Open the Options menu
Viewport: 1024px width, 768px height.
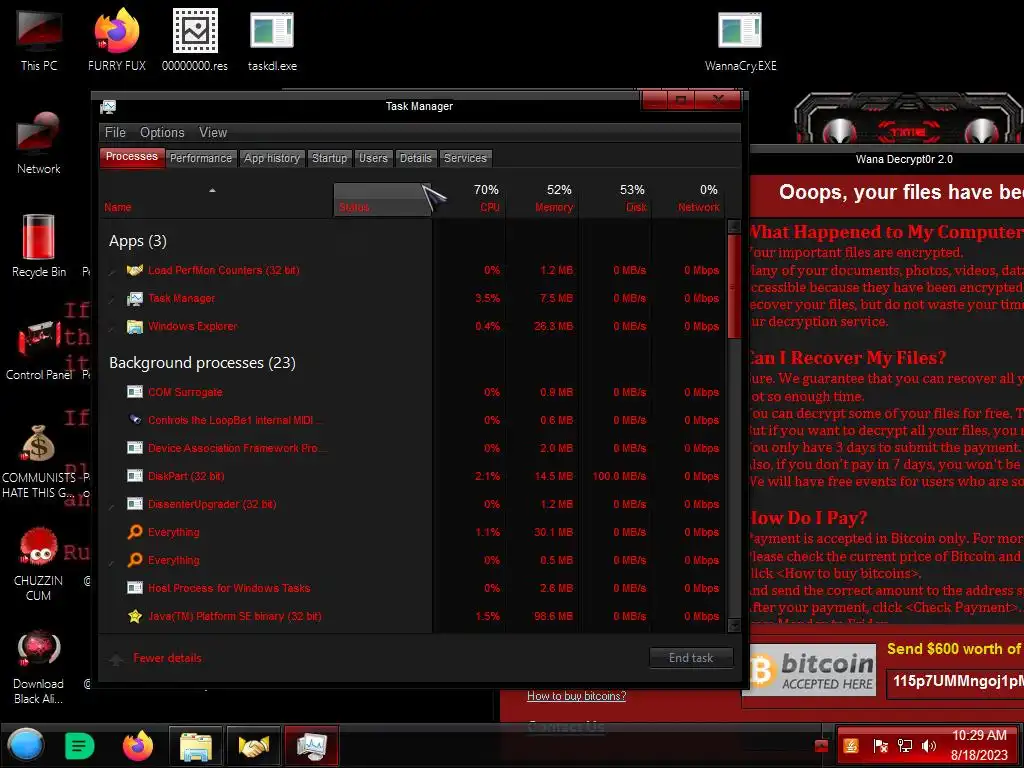click(162, 133)
